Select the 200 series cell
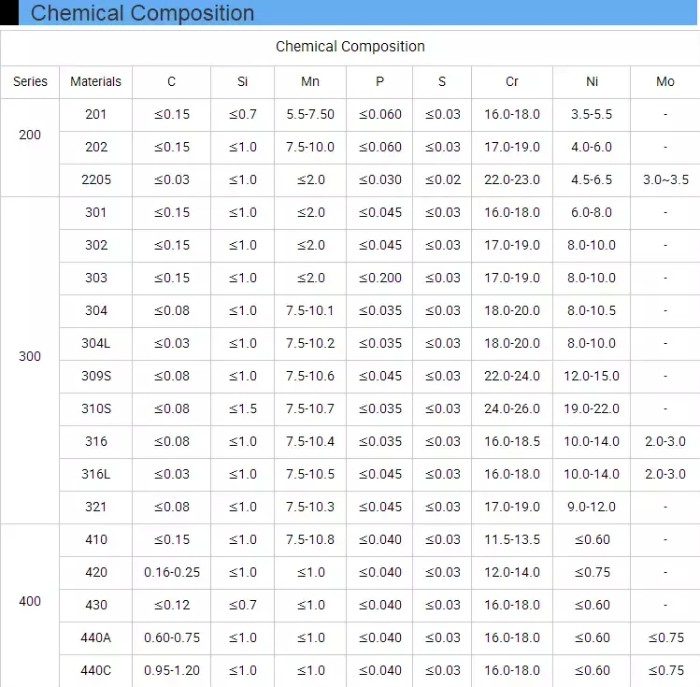The image size is (700, 687). [30, 135]
